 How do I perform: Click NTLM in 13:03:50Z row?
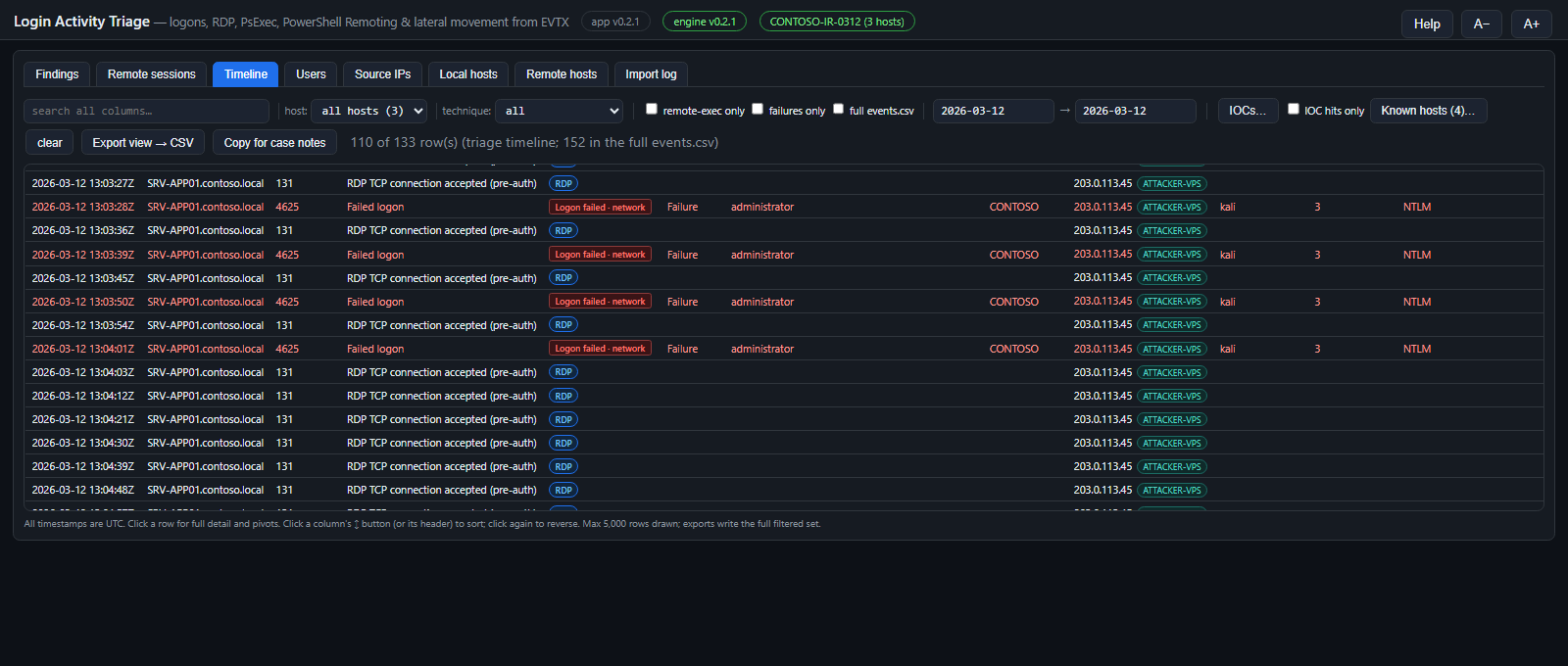click(x=1417, y=302)
